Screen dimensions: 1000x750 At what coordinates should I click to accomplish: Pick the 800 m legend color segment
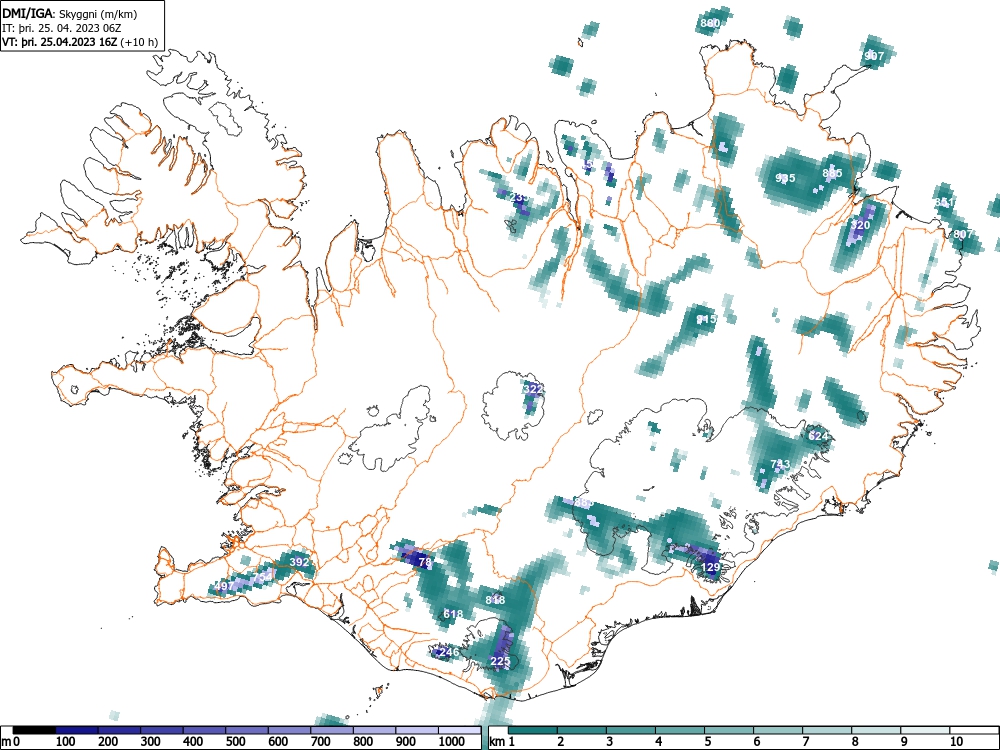374,730
